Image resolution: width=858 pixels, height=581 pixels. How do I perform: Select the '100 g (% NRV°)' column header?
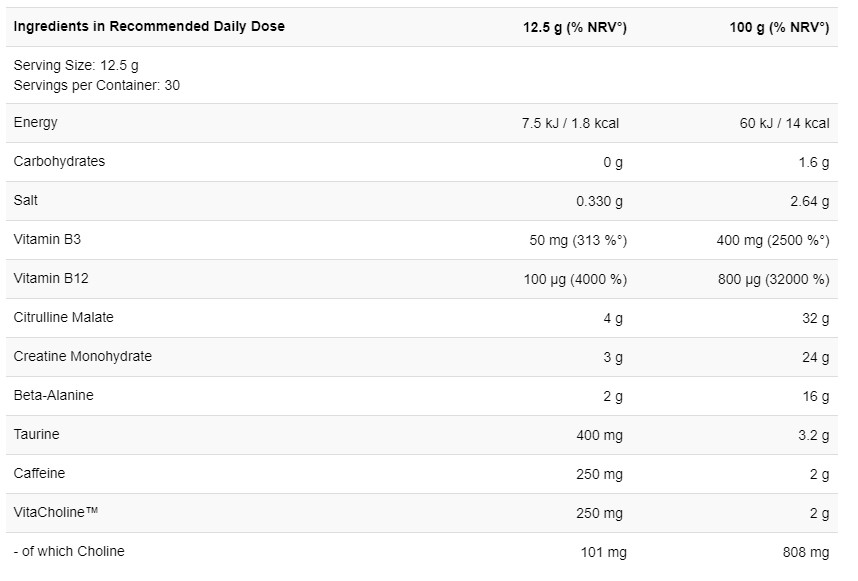(x=779, y=27)
